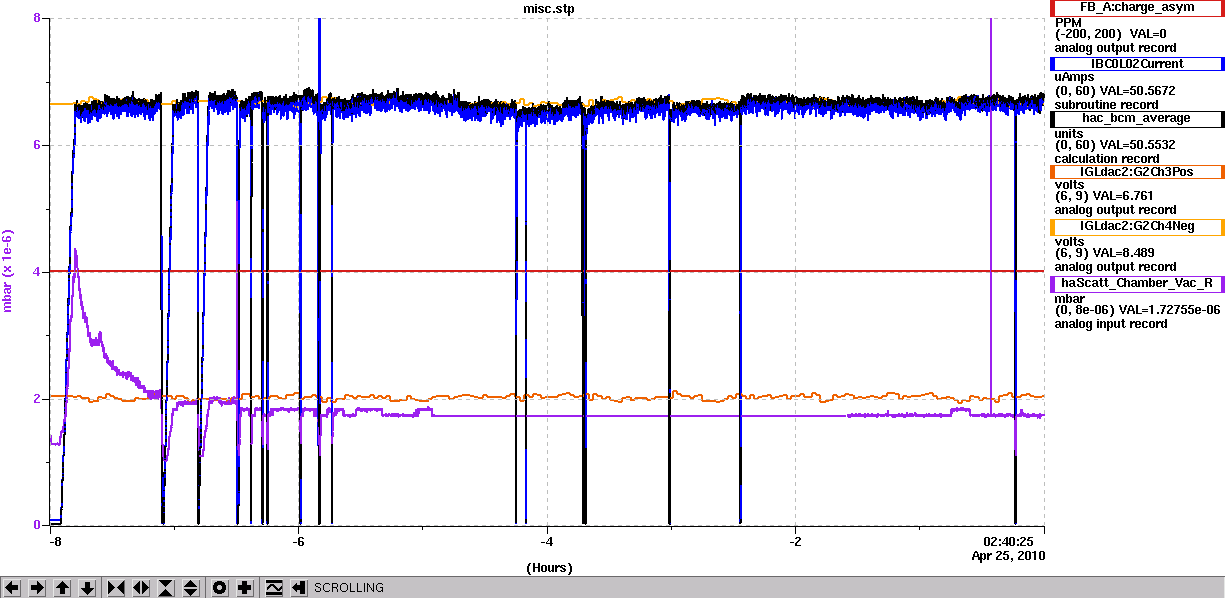Viewport: 1225px width, 598px height.
Task: Click the circle ring toolbar icon
Action: pyautogui.click(x=220, y=588)
